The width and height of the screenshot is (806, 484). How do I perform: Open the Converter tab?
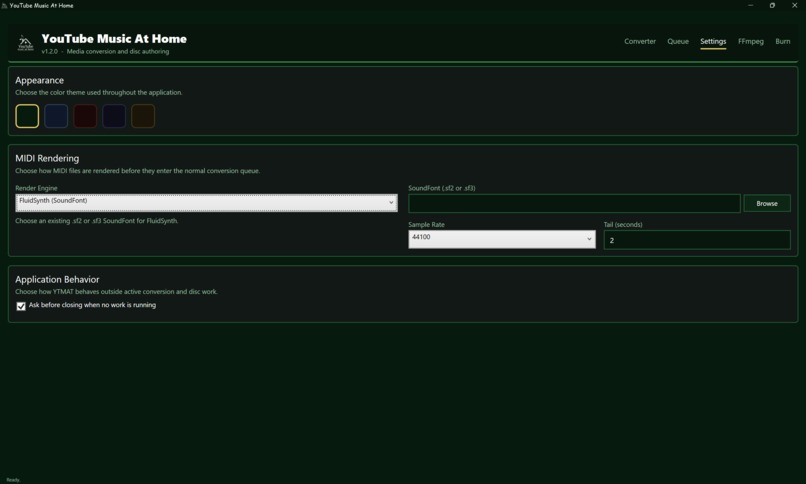click(639, 41)
